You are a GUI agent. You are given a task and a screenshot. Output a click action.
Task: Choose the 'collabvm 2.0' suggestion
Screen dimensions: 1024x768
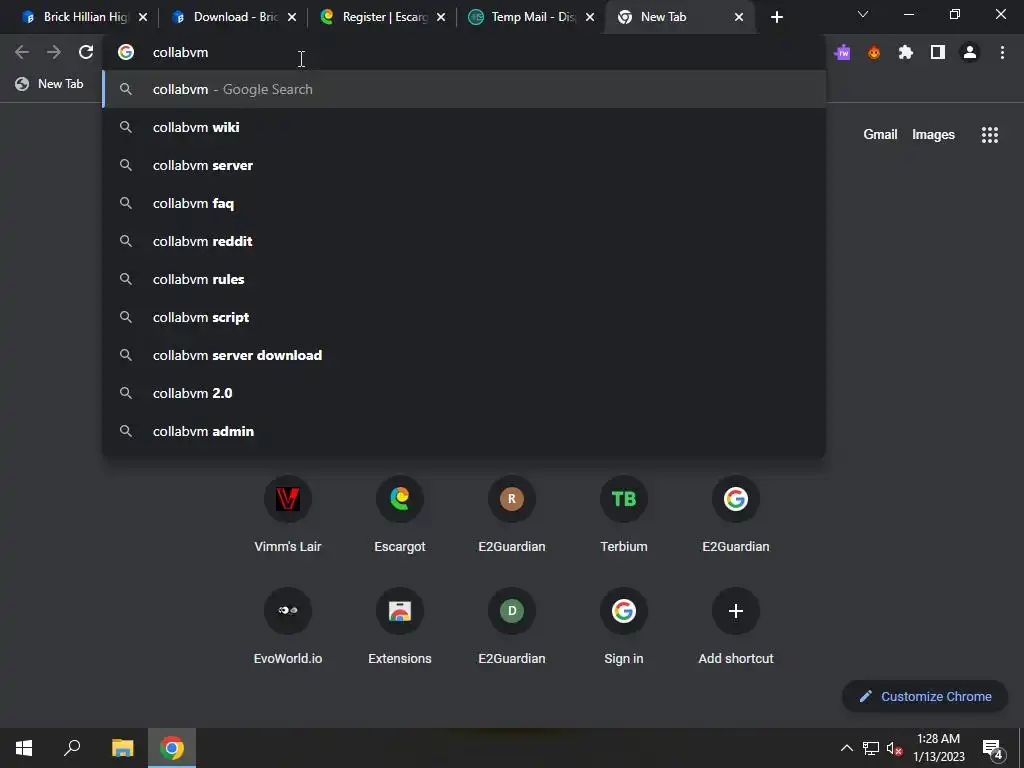[464, 393]
